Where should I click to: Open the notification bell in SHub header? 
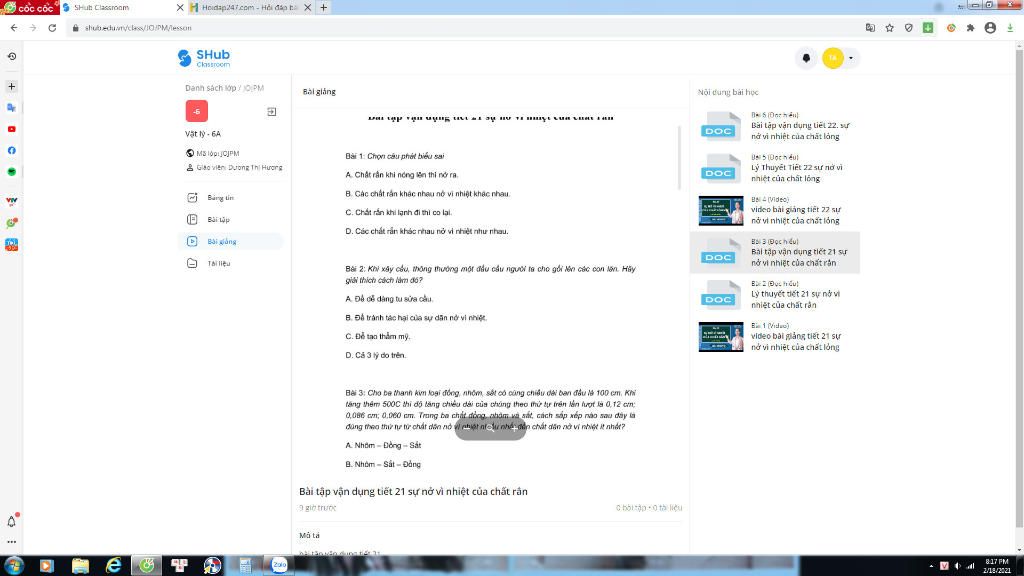(806, 58)
